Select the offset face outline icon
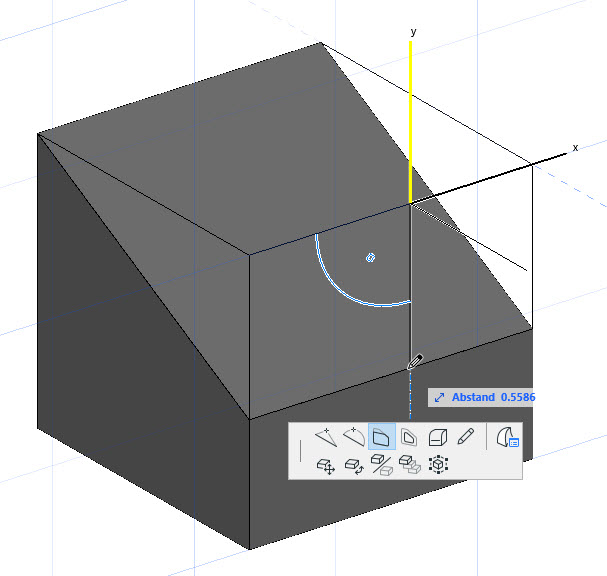Screen dimensions: 607x576 (x=409, y=437)
